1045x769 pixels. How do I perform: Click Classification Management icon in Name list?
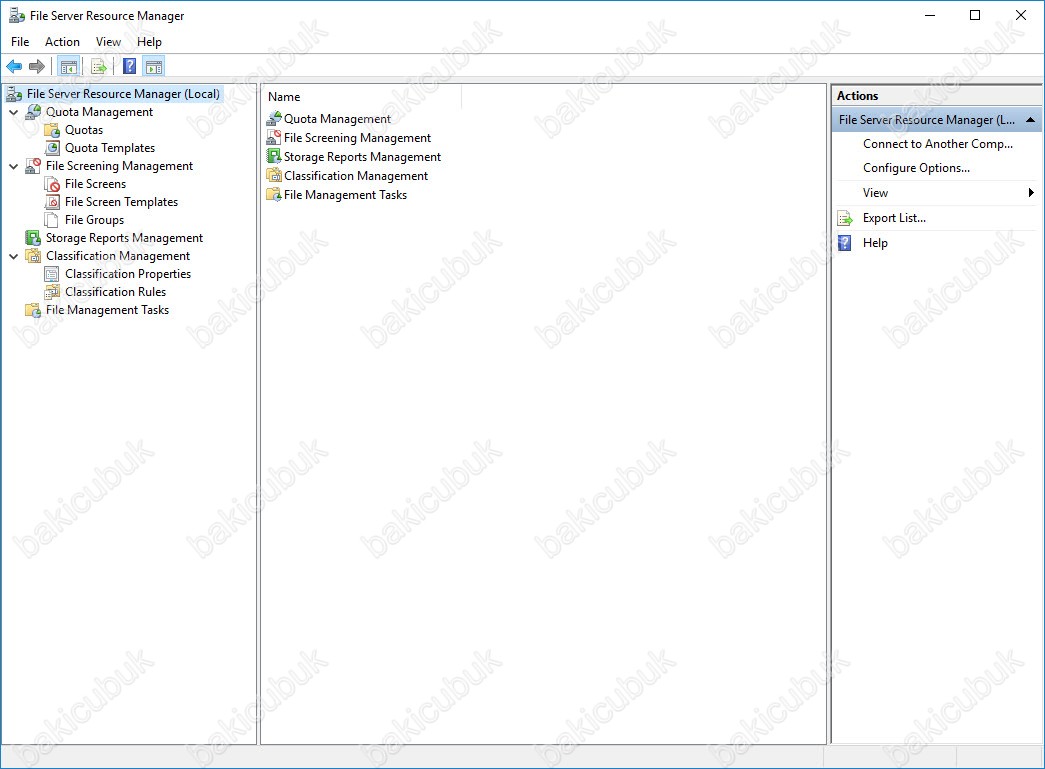click(274, 176)
